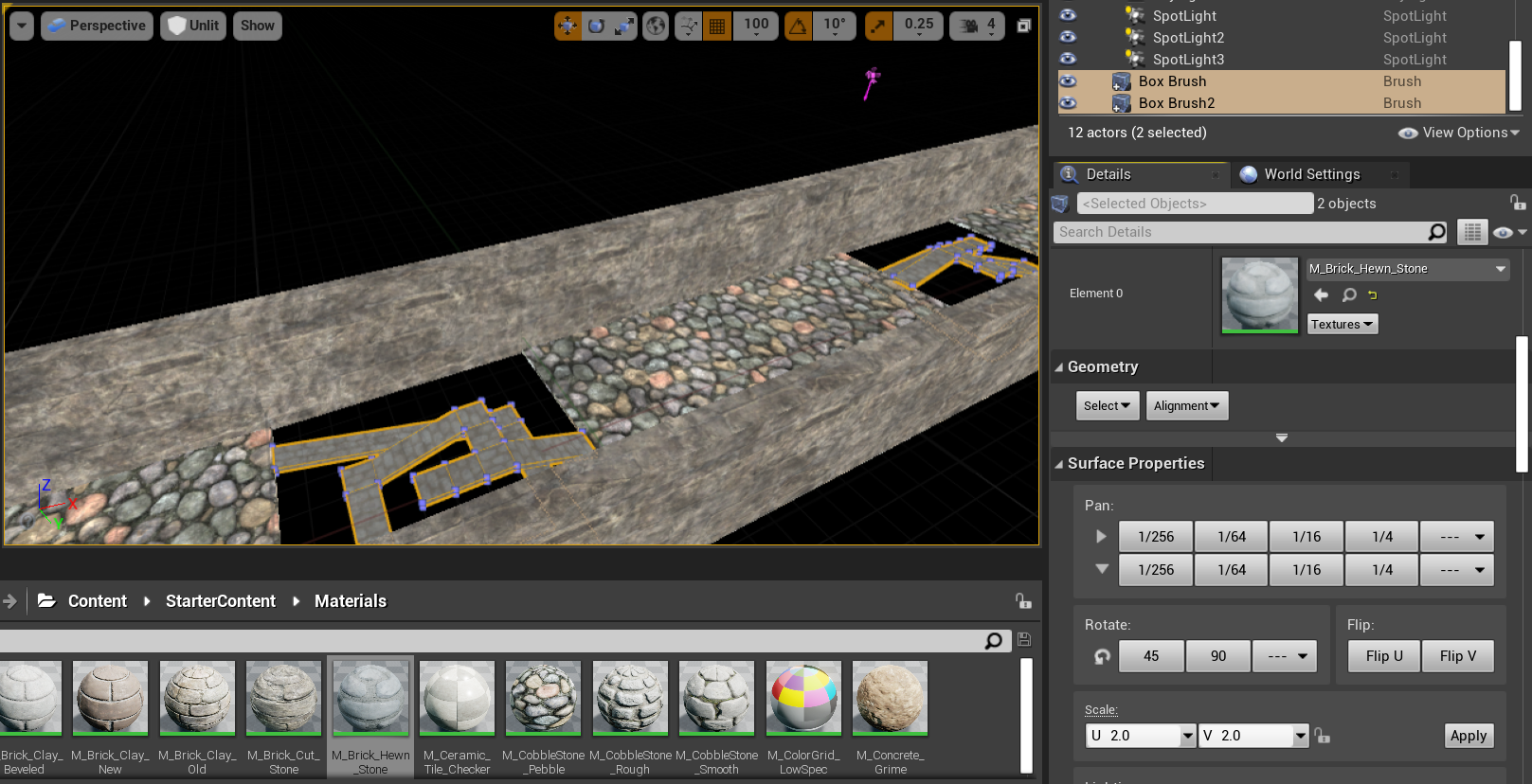1532x784 pixels.
Task: Click StarterContent in the breadcrumb path
Action: [x=221, y=601]
